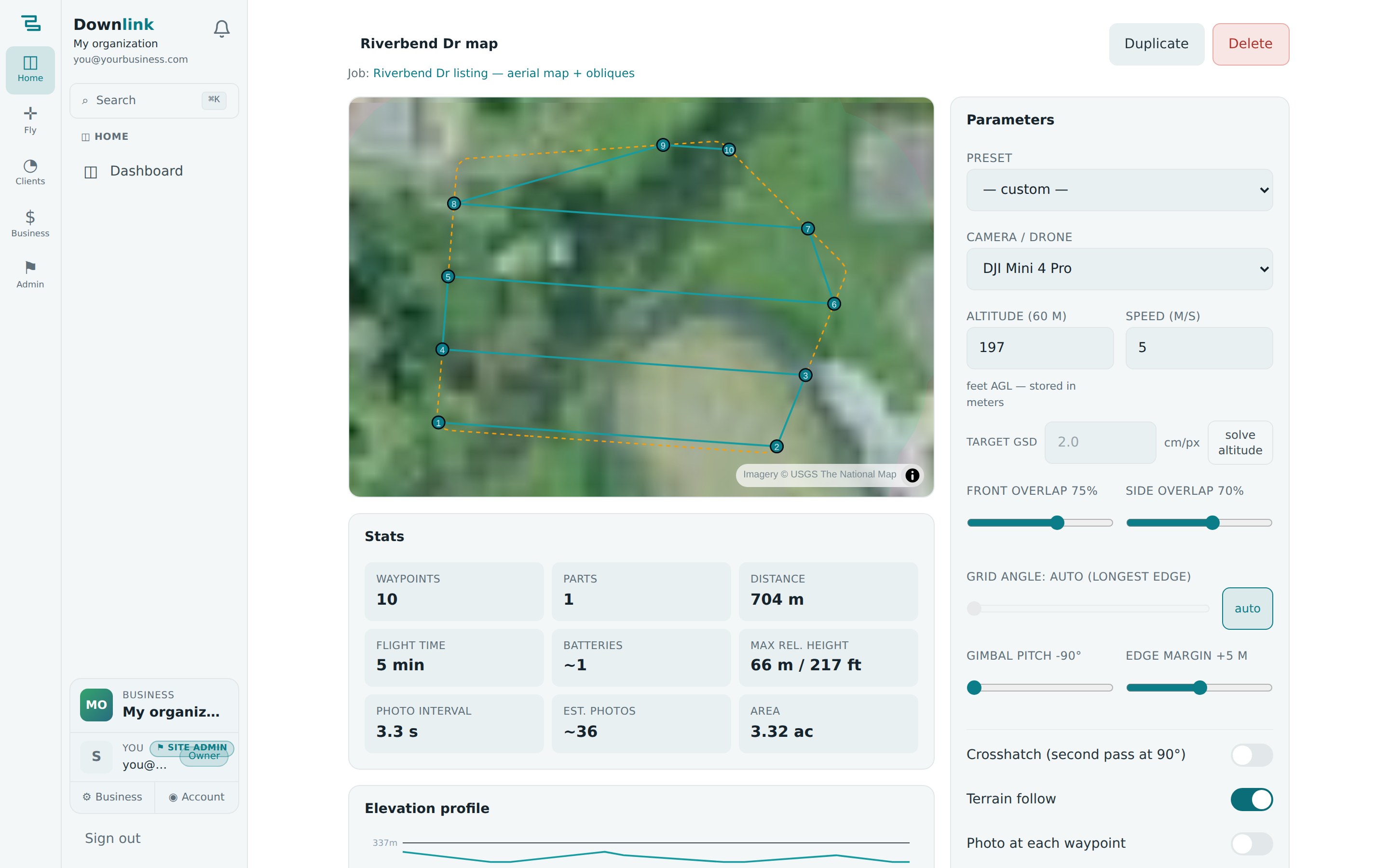Click the Batteries ~1 stat
Image resolution: width=1389 pixels, height=868 pixels.
[x=640, y=657]
